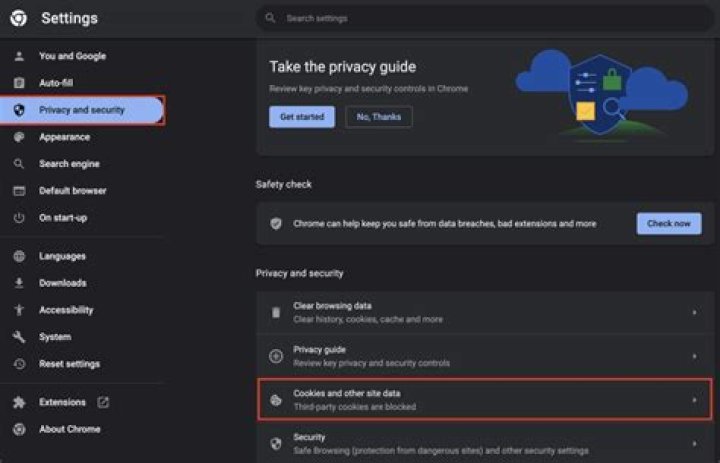Click Get started on the privacy guide

click(302, 117)
